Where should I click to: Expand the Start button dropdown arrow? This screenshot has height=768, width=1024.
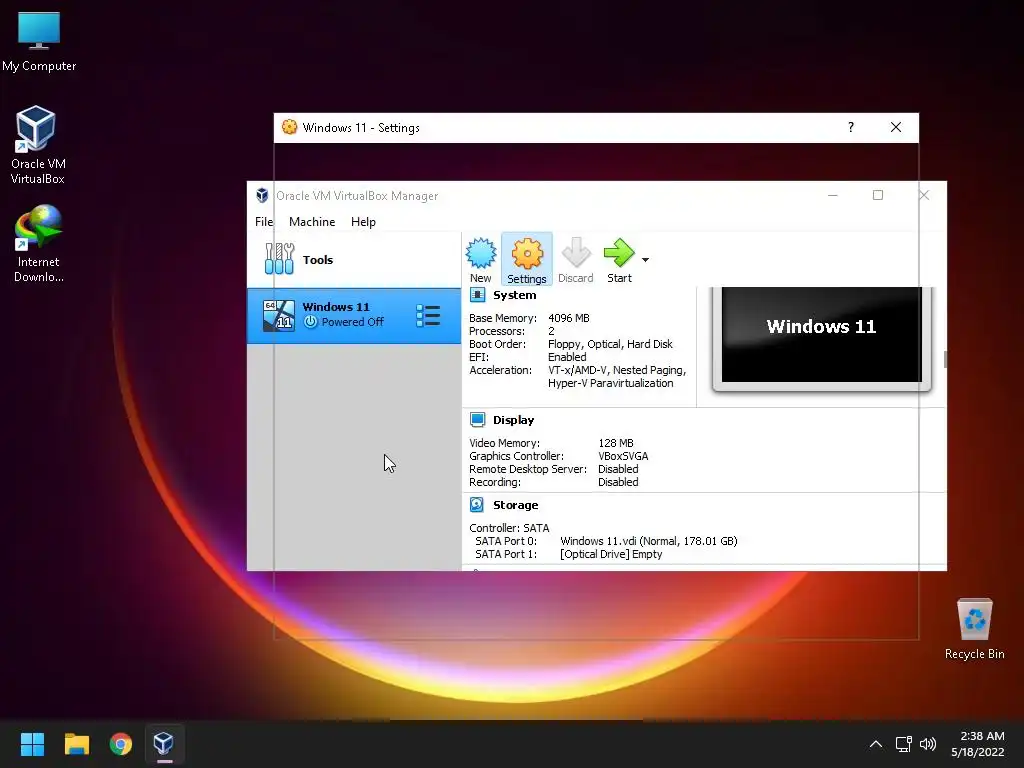tap(645, 260)
